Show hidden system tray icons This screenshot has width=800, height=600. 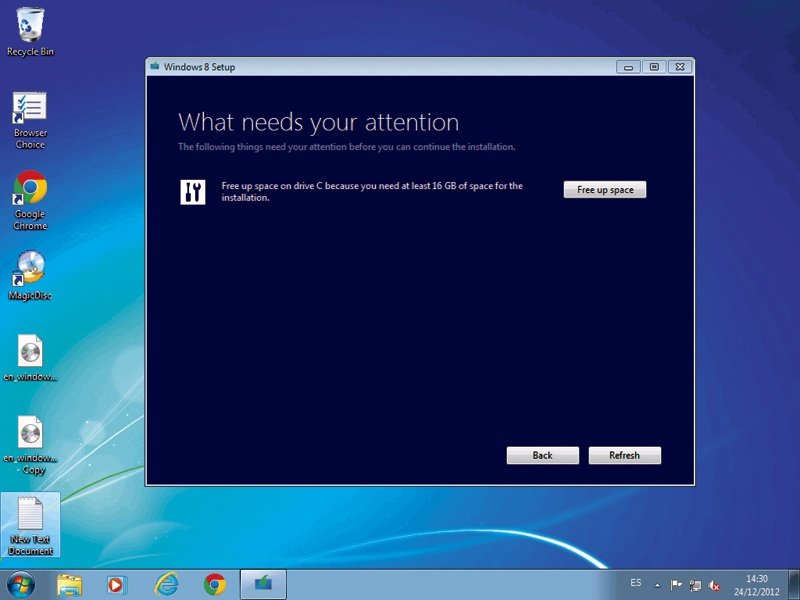[657, 585]
